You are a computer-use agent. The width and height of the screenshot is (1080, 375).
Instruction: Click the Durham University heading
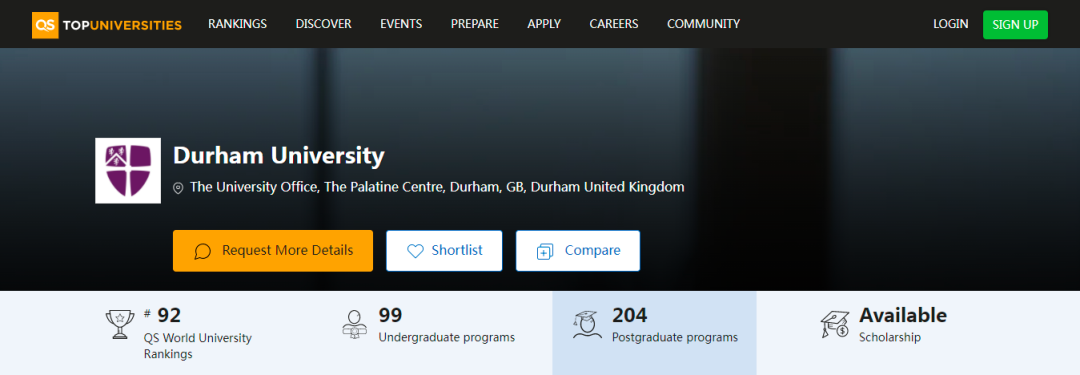click(279, 156)
